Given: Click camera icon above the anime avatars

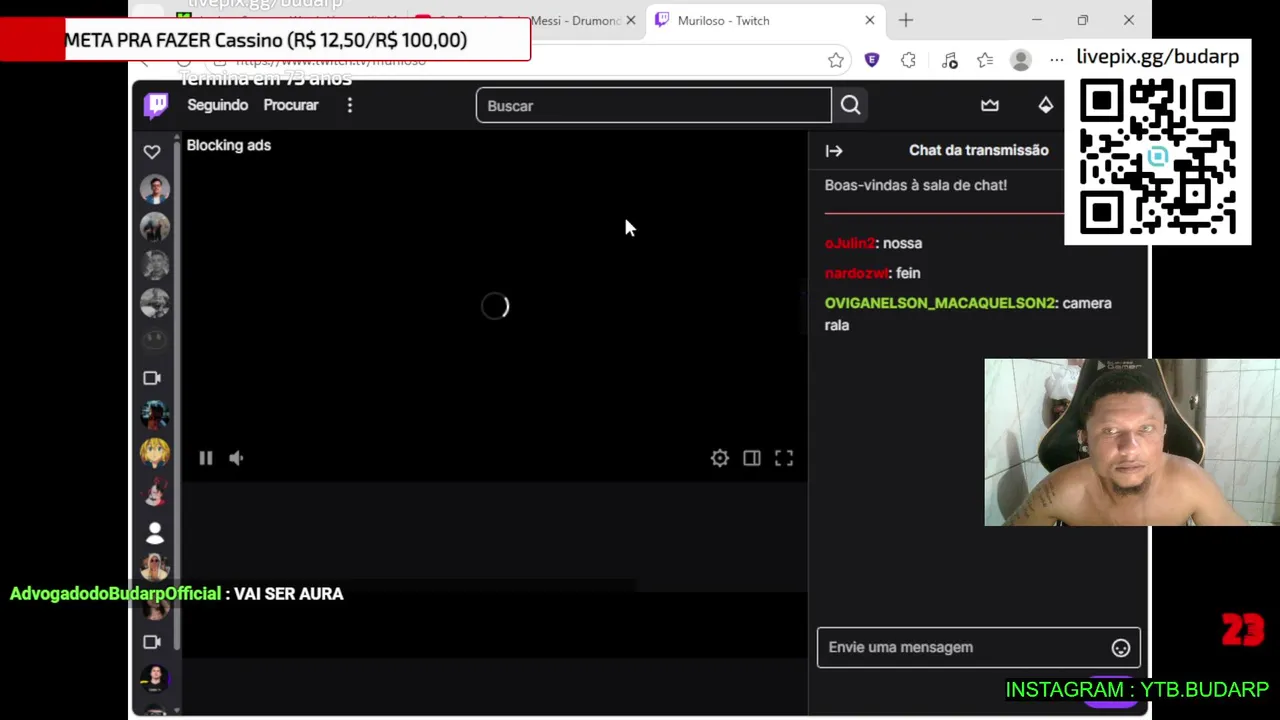Looking at the screenshot, I should pos(152,378).
